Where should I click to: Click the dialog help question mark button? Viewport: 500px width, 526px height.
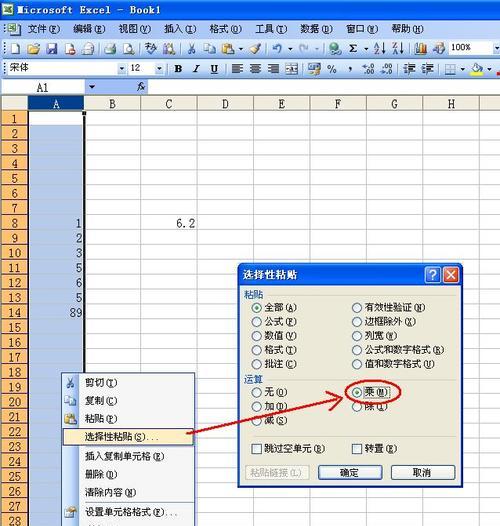point(433,275)
